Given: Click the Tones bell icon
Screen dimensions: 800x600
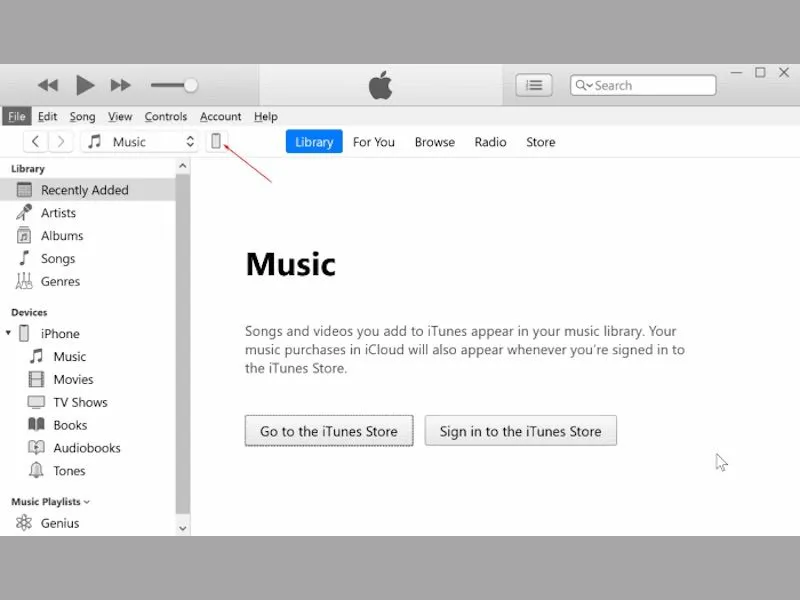Looking at the screenshot, I should [x=36, y=470].
